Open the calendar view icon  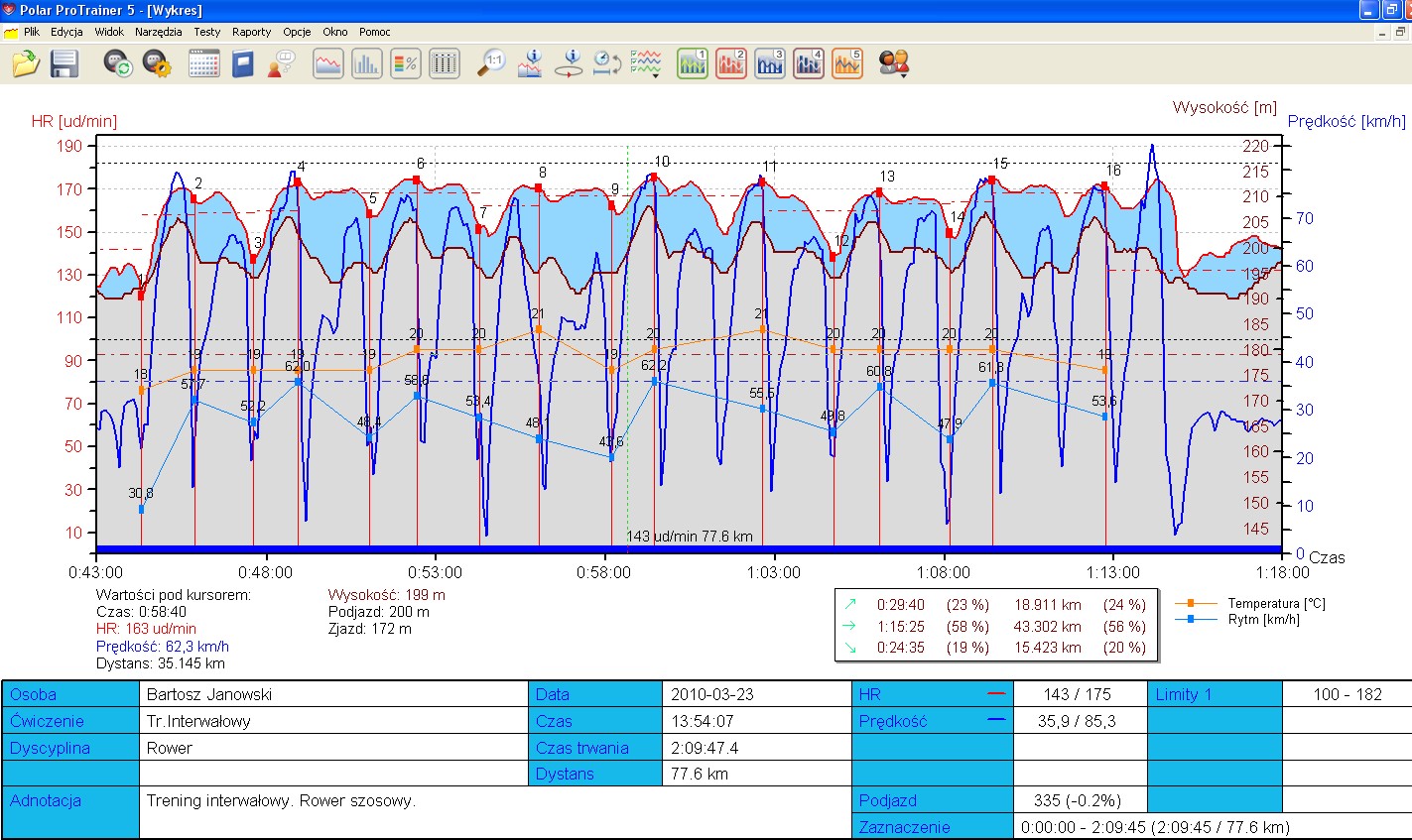[x=203, y=64]
